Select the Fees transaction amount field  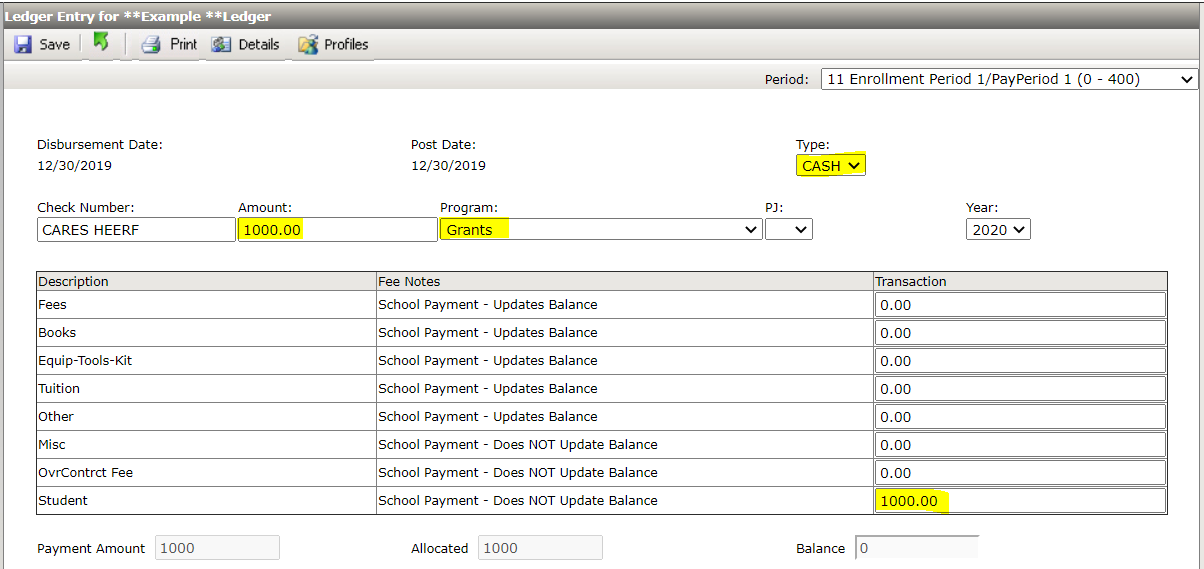[1020, 305]
